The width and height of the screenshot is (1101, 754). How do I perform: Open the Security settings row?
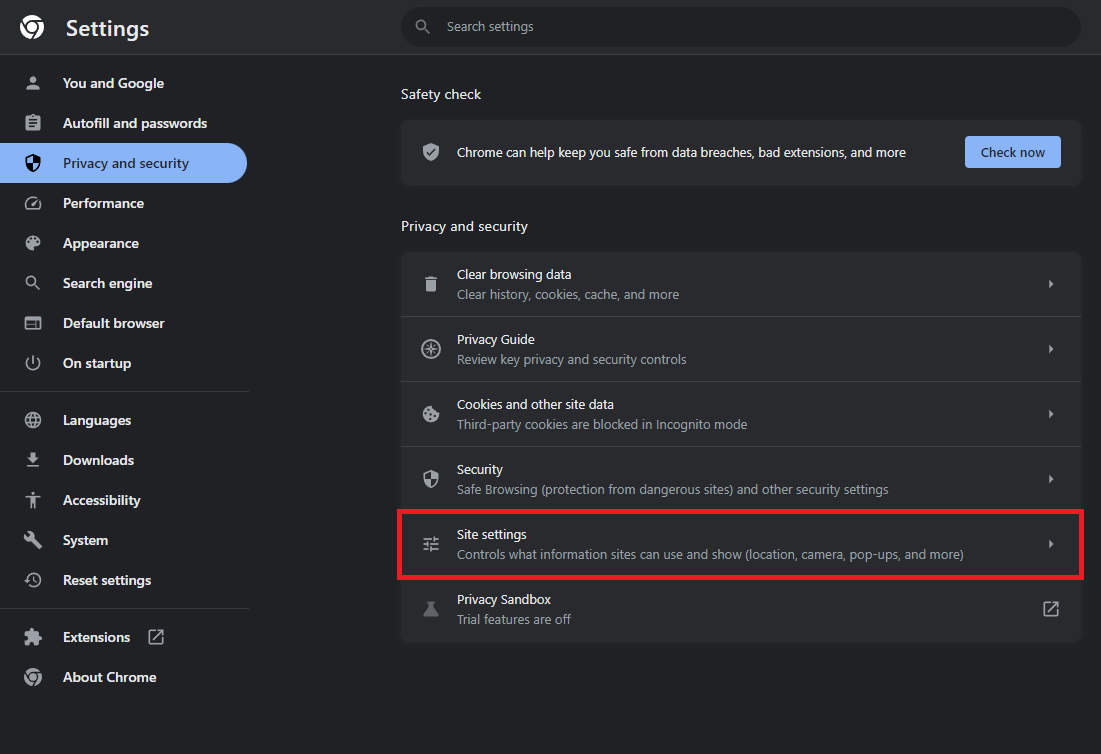click(740, 479)
